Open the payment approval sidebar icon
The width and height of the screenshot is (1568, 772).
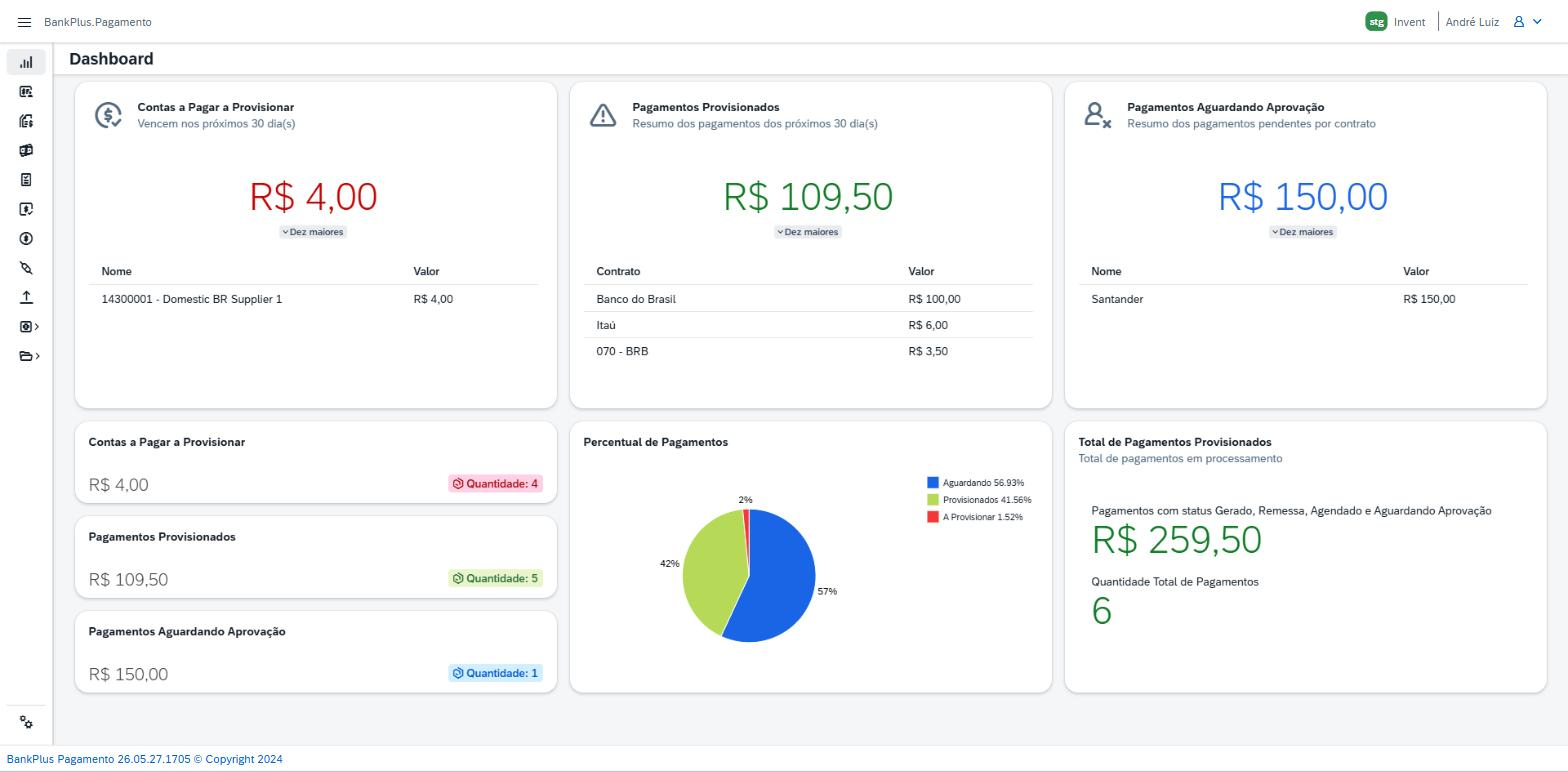tap(26, 209)
